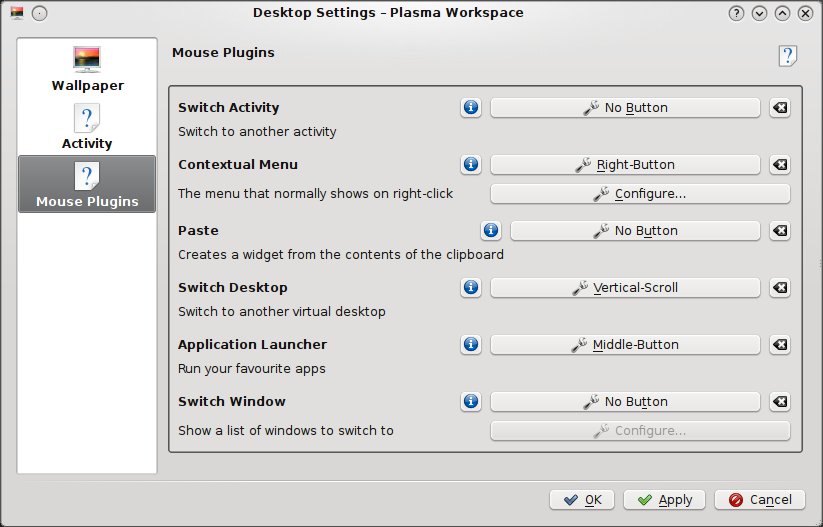The image size is (823, 527).
Task: Click the Switch Desktop info icon
Action: point(471,288)
